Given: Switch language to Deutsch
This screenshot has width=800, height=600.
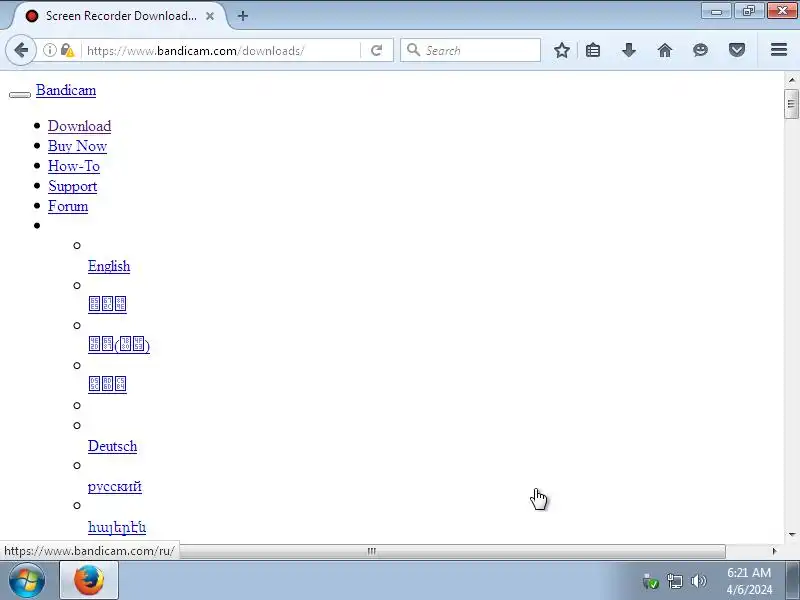Looking at the screenshot, I should coord(112,446).
